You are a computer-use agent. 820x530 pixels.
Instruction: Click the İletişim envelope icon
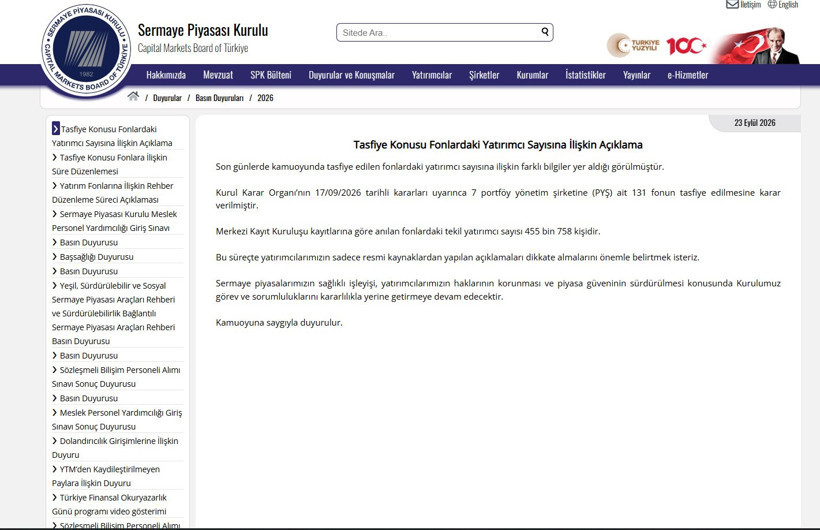pyautogui.click(x=732, y=5)
